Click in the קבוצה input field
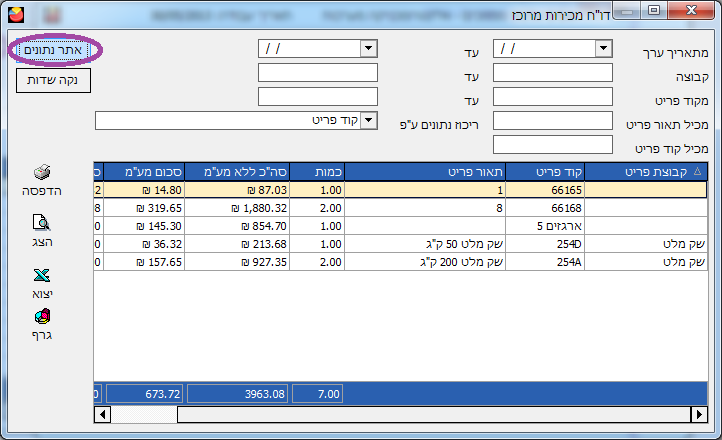 coord(553,72)
